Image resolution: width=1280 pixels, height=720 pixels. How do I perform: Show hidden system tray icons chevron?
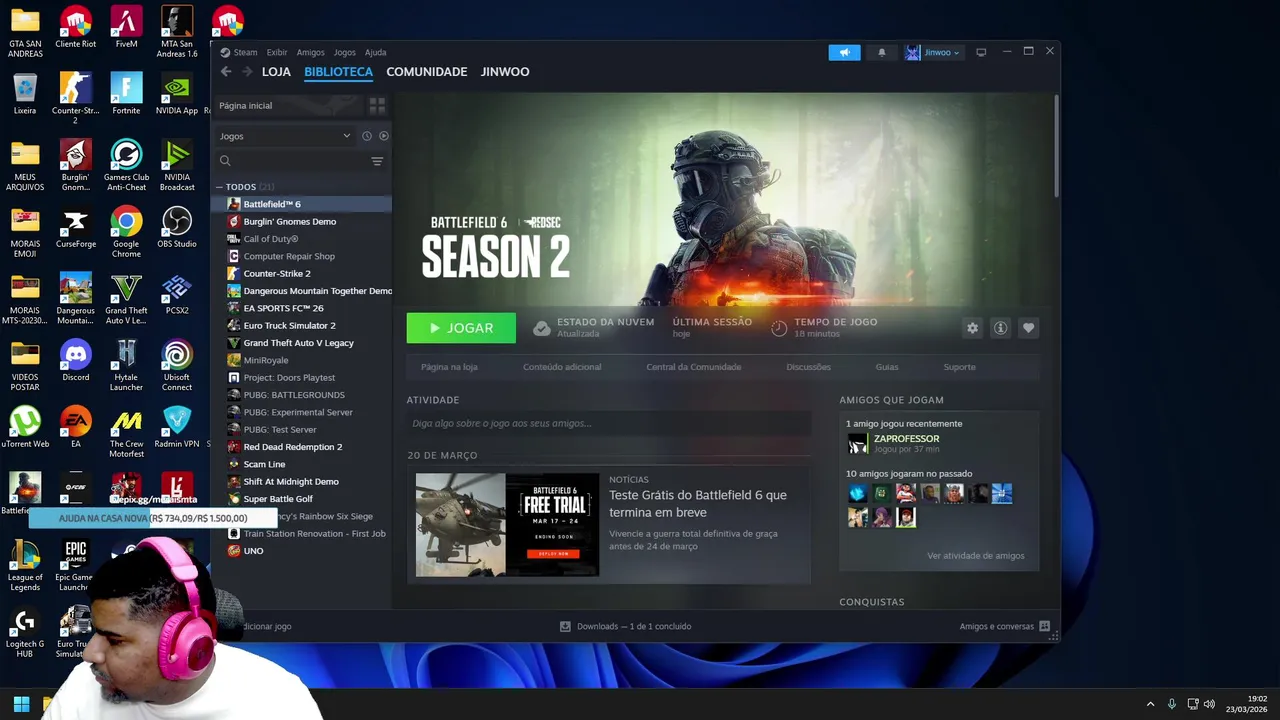pyautogui.click(x=1150, y=704)
